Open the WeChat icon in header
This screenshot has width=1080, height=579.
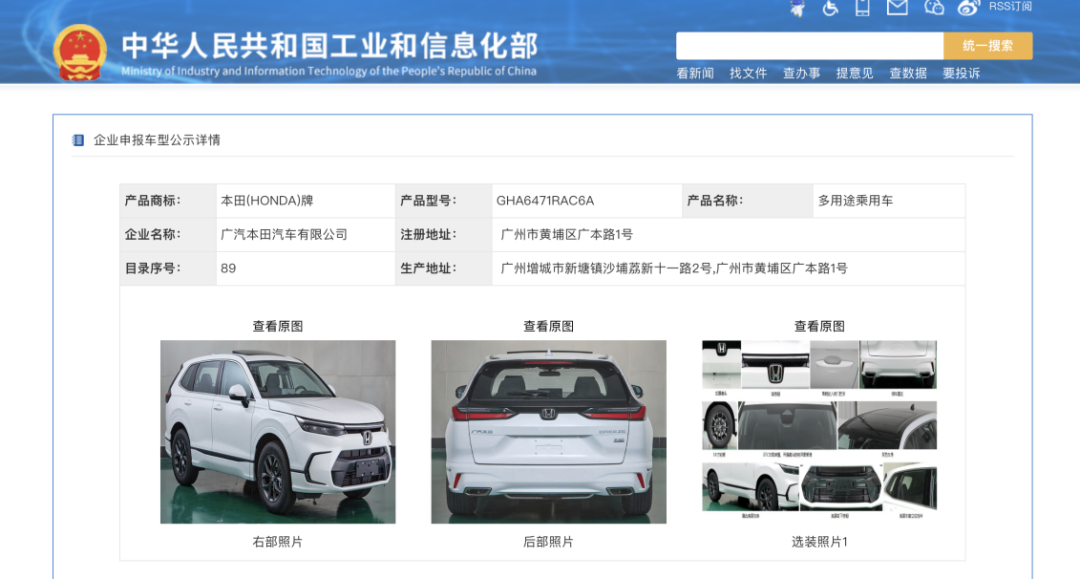click(x=934, y=8)
